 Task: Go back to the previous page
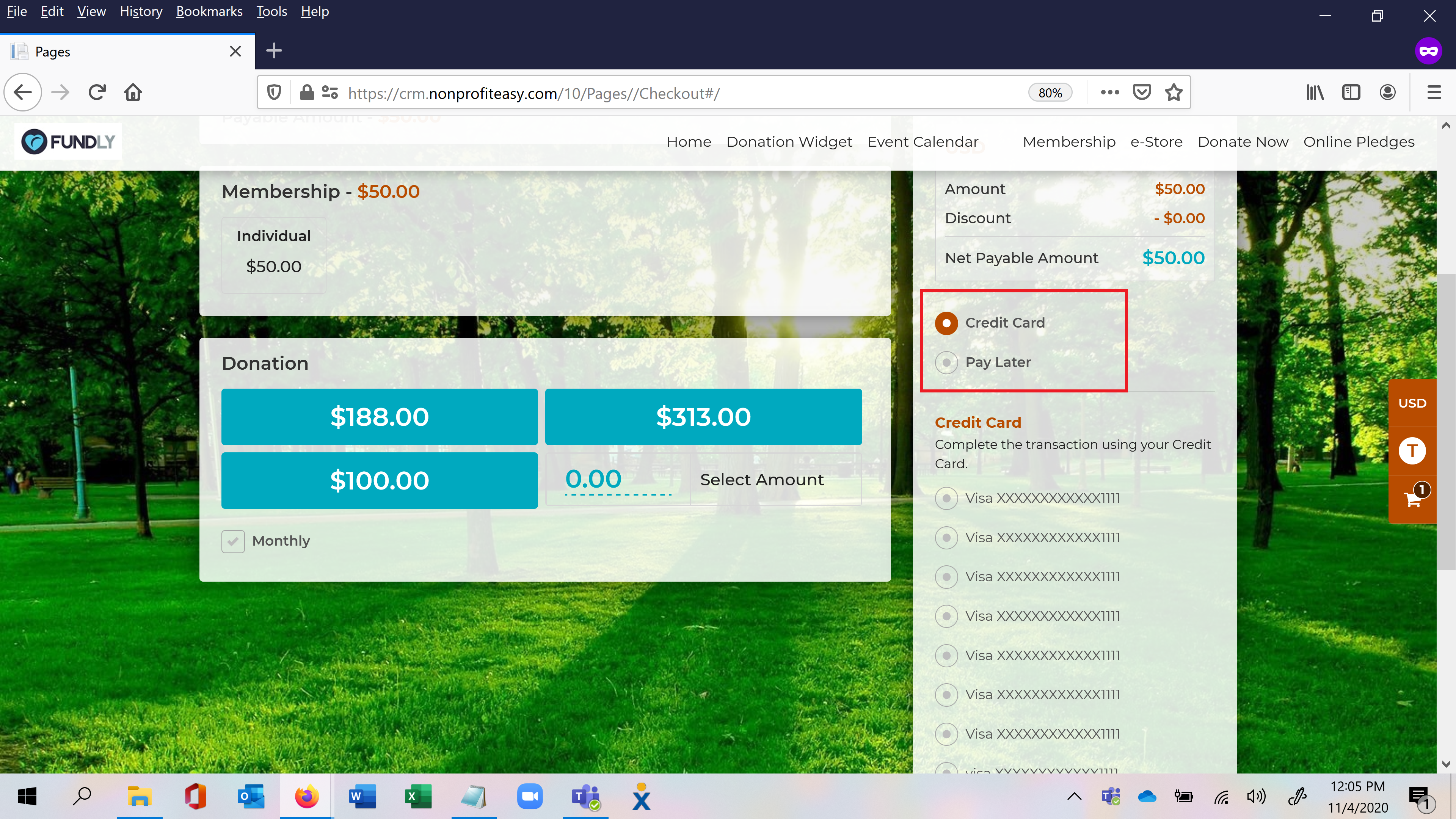pyautogui.click(x=23, y=92)
